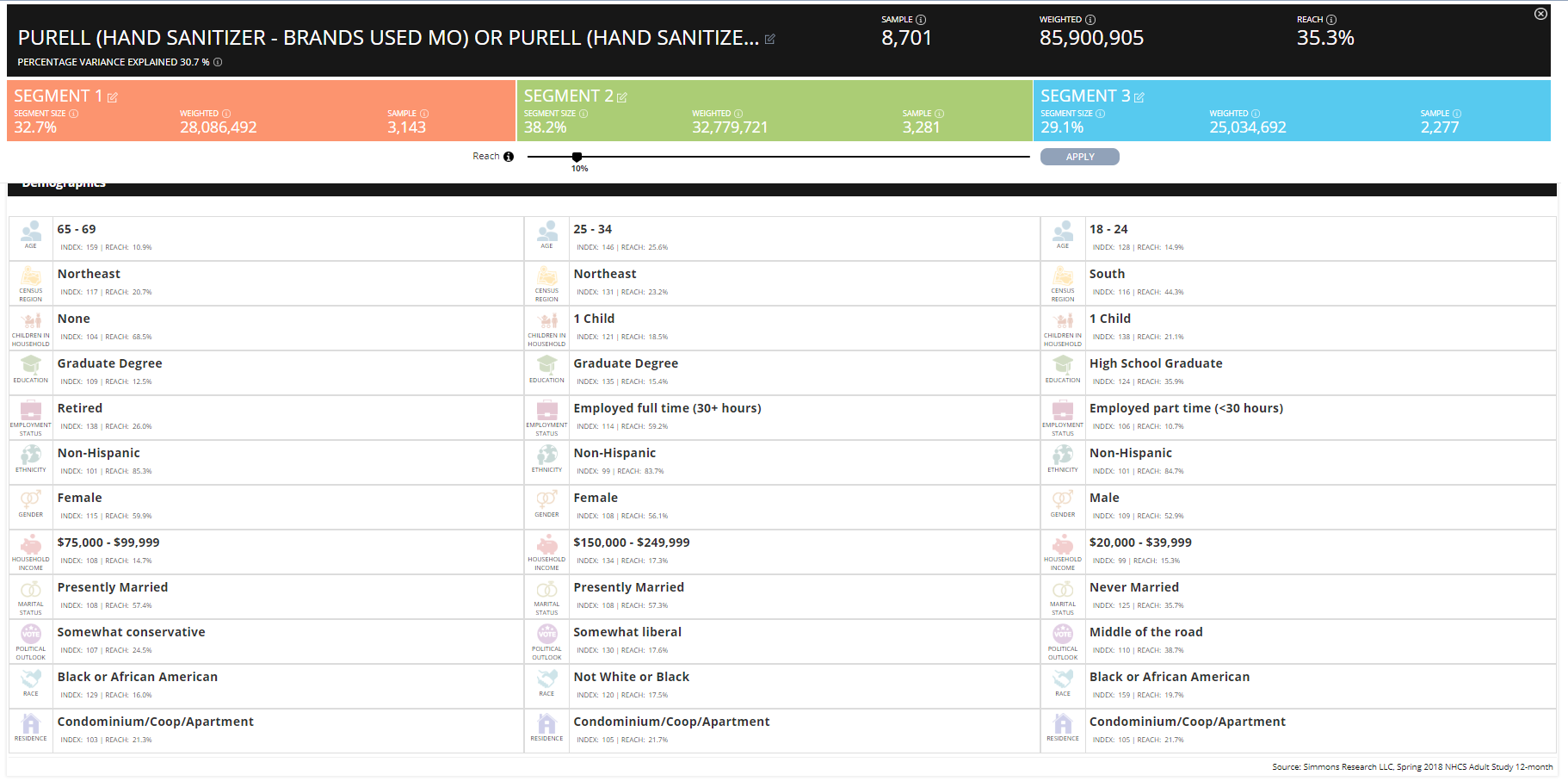Click the Reach slider info icon
Image resolution: width=1568 pixels, height=781 pixels.
(x=509, y=157)
